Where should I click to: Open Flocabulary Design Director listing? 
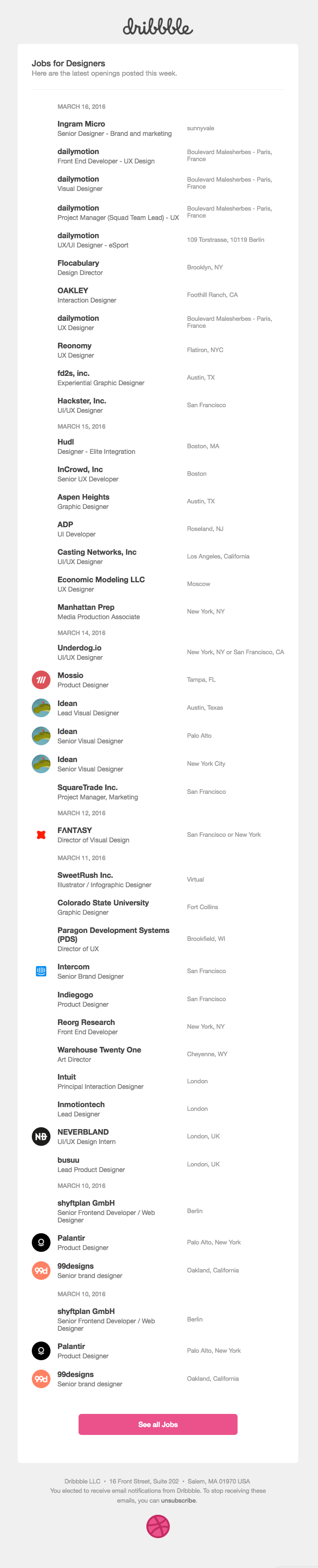[x=78, y=263]
